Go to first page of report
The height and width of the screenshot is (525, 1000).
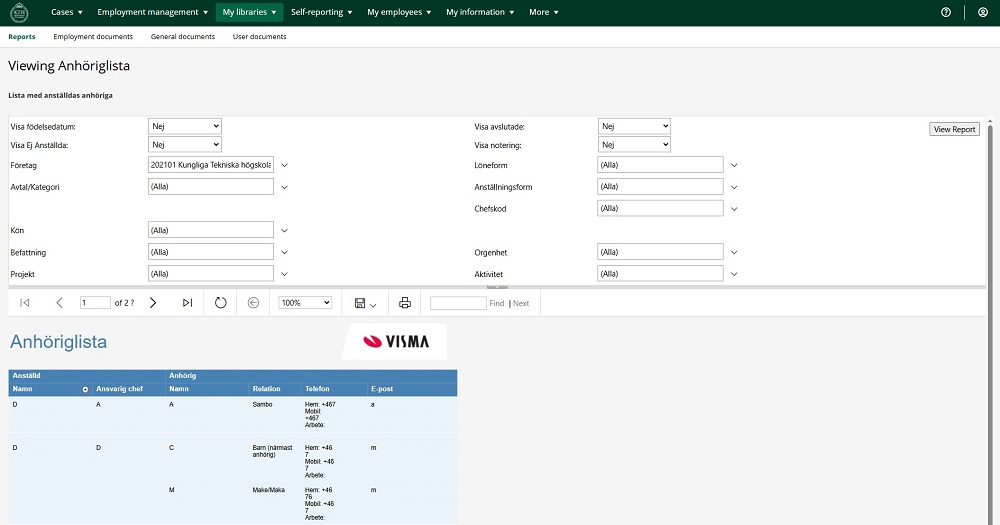coord(25,303)
